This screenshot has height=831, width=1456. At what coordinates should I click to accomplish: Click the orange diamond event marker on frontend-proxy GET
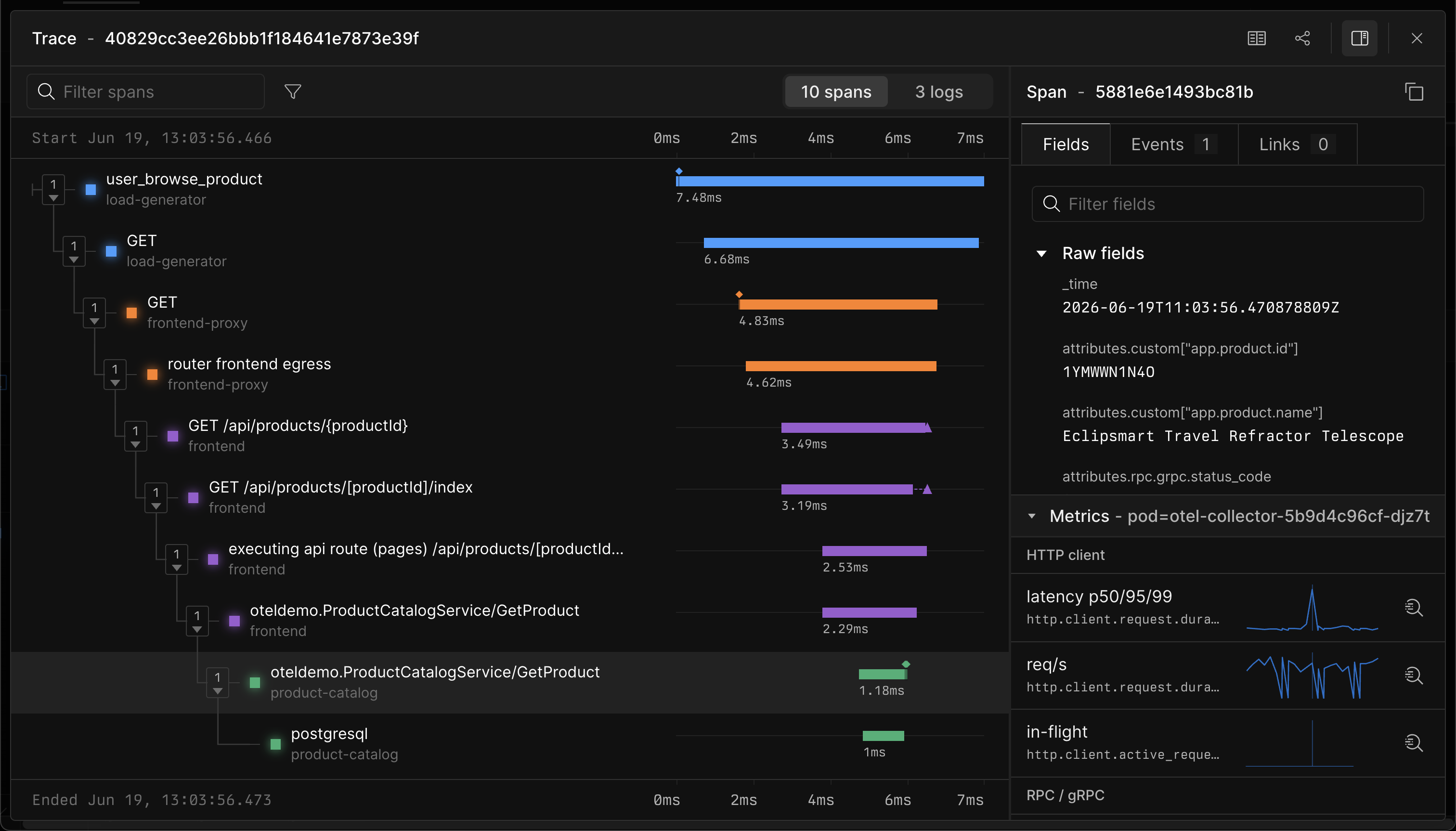739,295
